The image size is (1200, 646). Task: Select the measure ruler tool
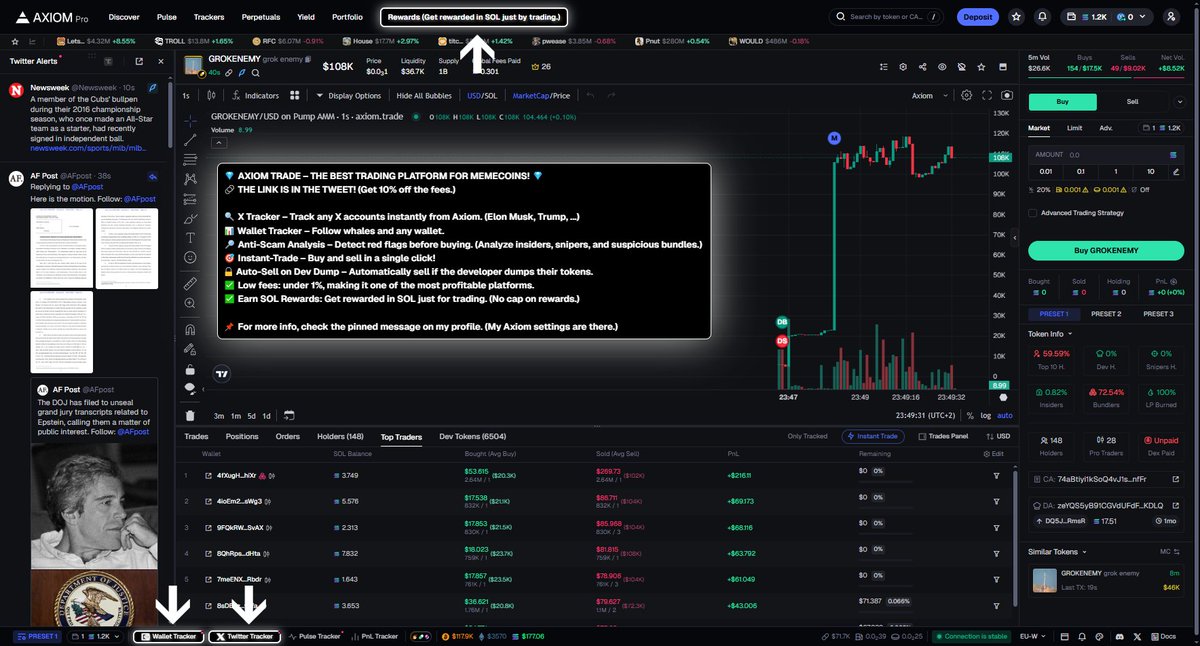pyautogui.click(x=190, y=284)
